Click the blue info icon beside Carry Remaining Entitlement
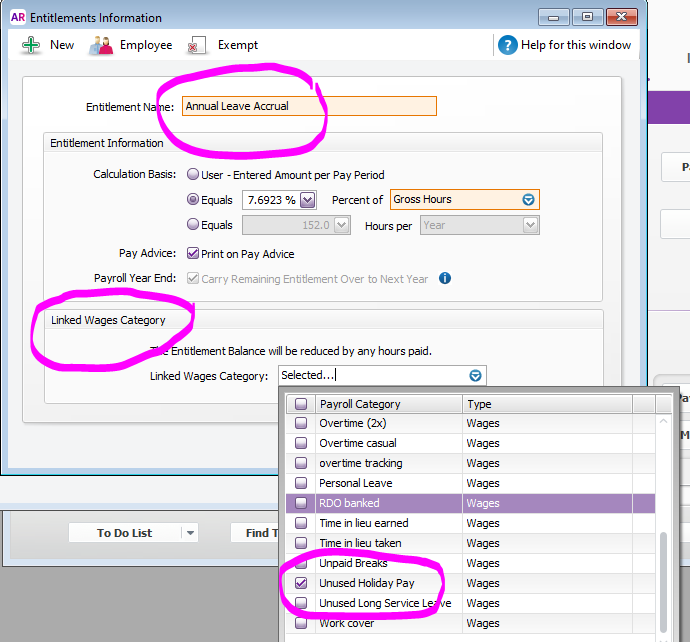 coord(445,278)
